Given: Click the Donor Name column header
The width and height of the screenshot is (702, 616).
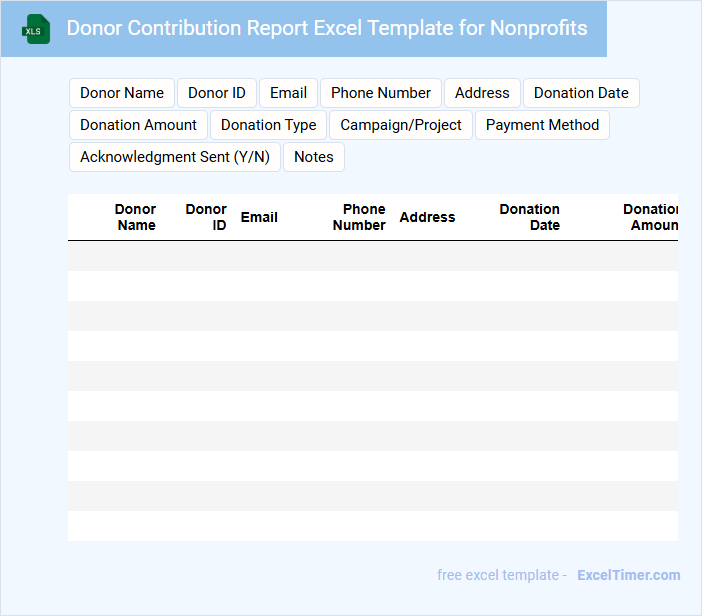Looking at the screenshot, I should 136,217.
